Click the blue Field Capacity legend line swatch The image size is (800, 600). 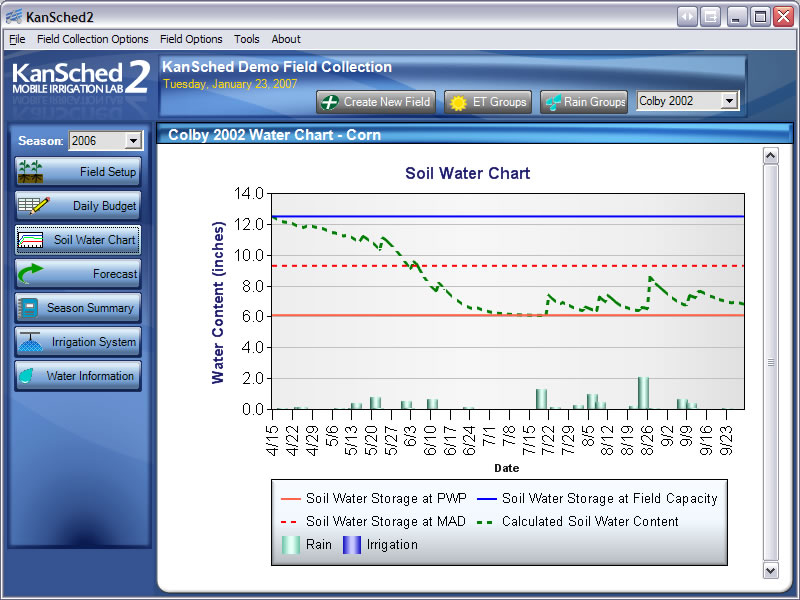486,498
